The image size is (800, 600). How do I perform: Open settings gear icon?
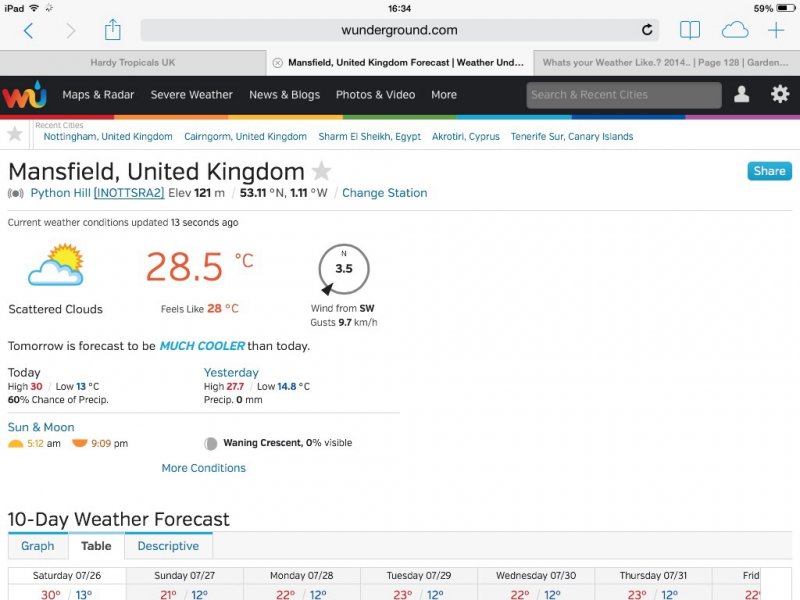tap(780, 95)
